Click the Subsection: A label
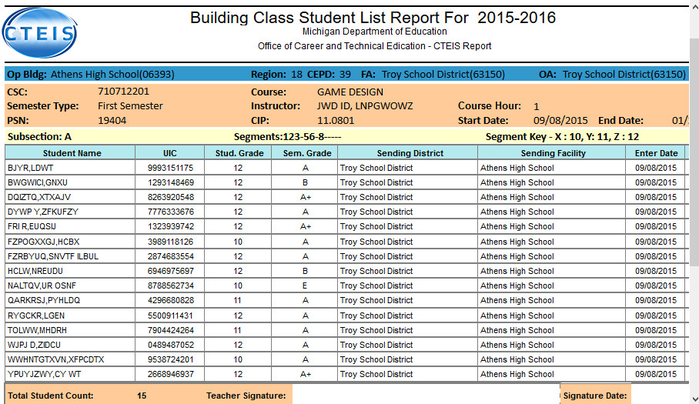The height and width of the screenshot is (404, 699). (x=39, y=137)
